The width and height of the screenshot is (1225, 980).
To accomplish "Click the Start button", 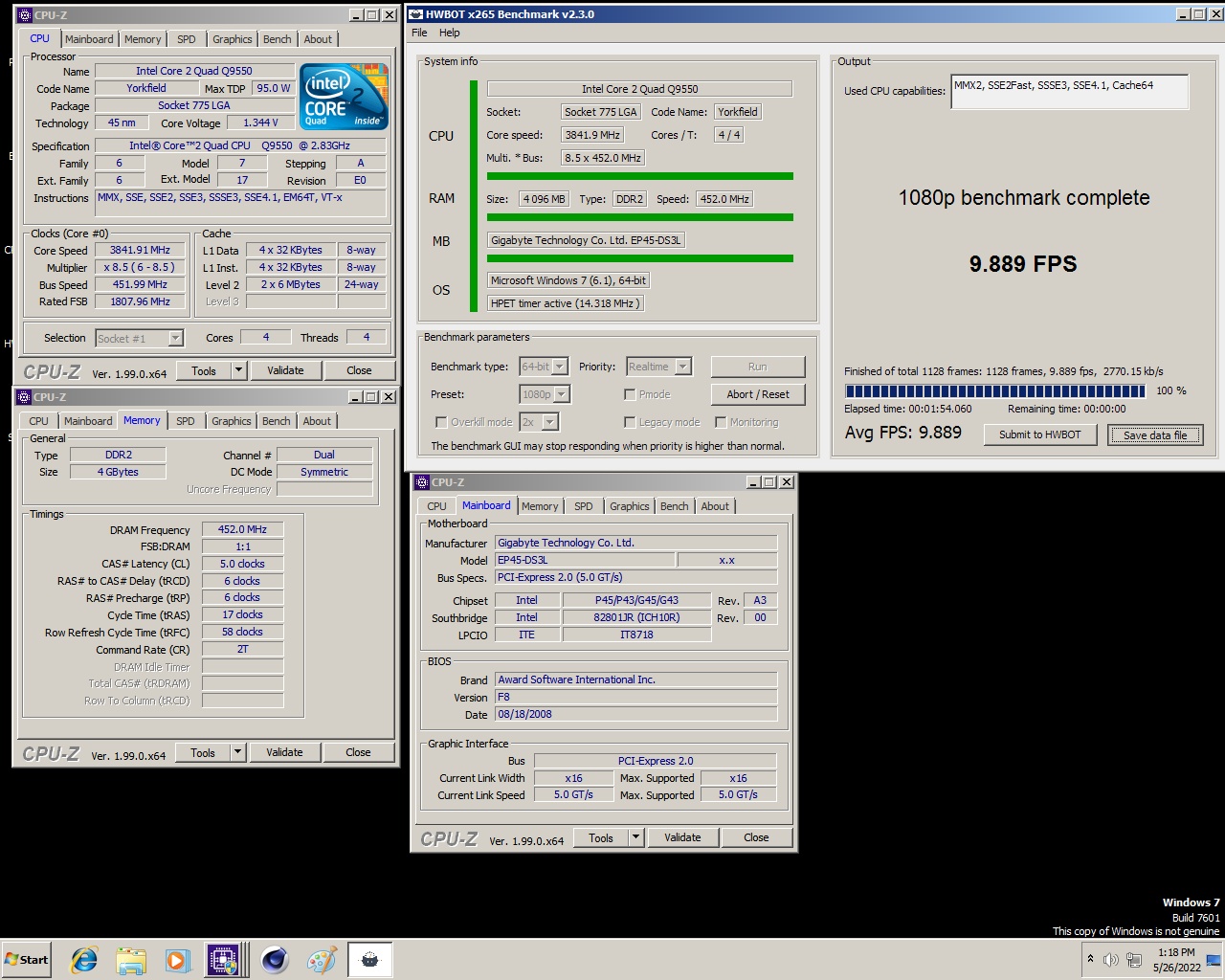I will click(27, 960).
